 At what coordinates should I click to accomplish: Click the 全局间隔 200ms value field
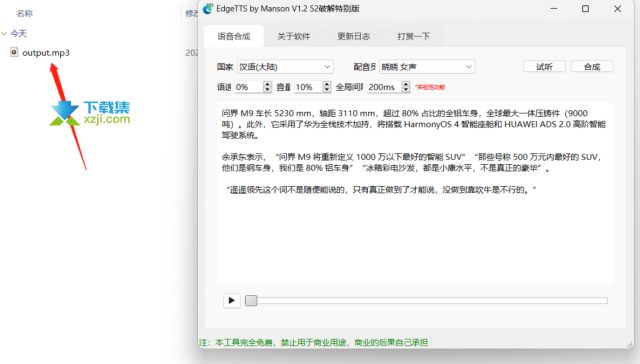pyautogui.click(x=384, y=87)
